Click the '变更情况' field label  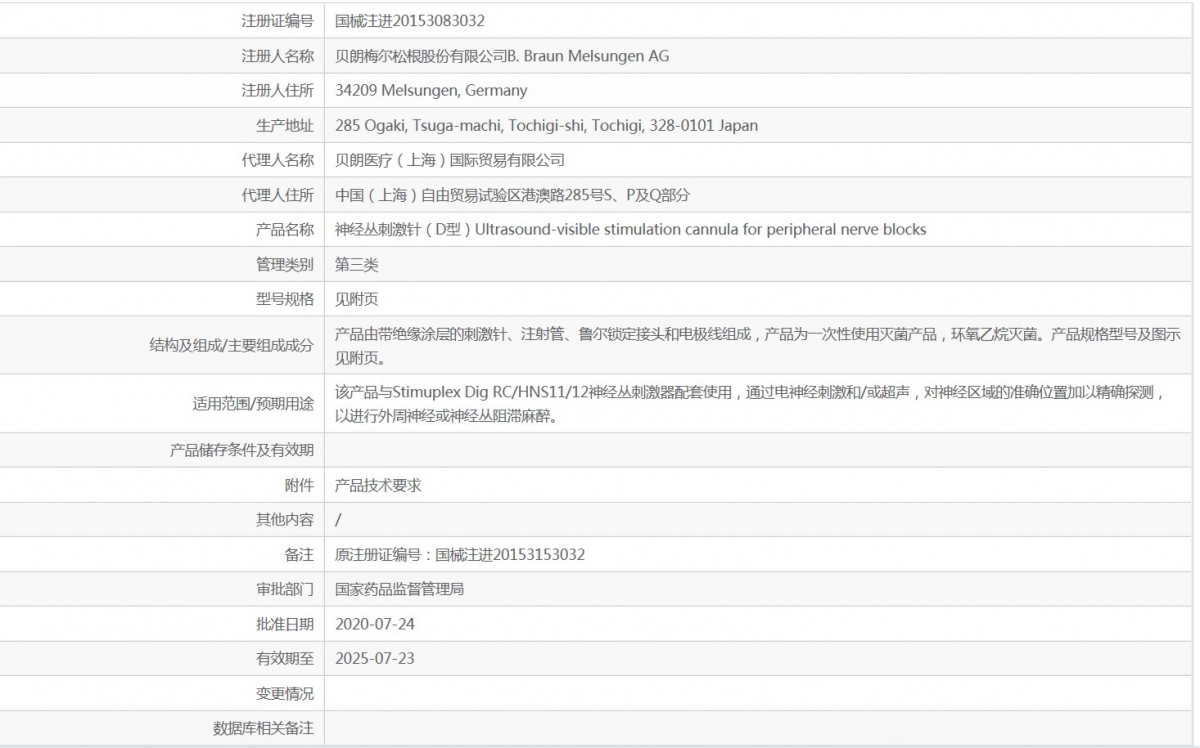285,693
